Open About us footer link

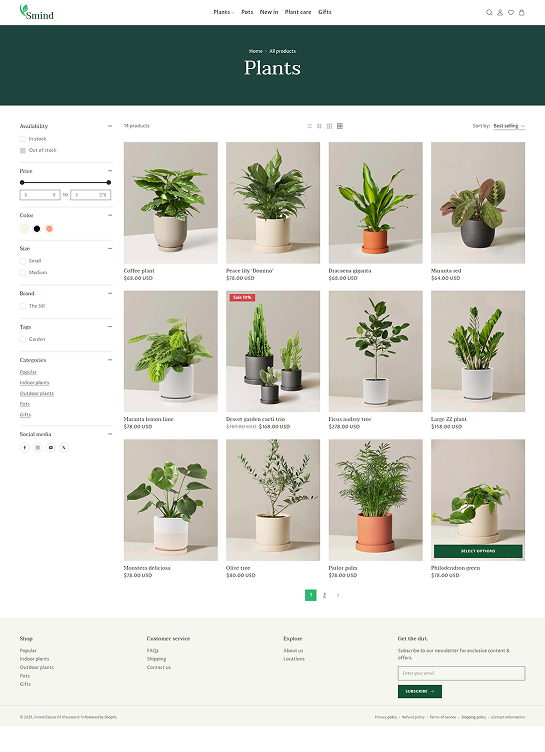(x=293, y=651)
